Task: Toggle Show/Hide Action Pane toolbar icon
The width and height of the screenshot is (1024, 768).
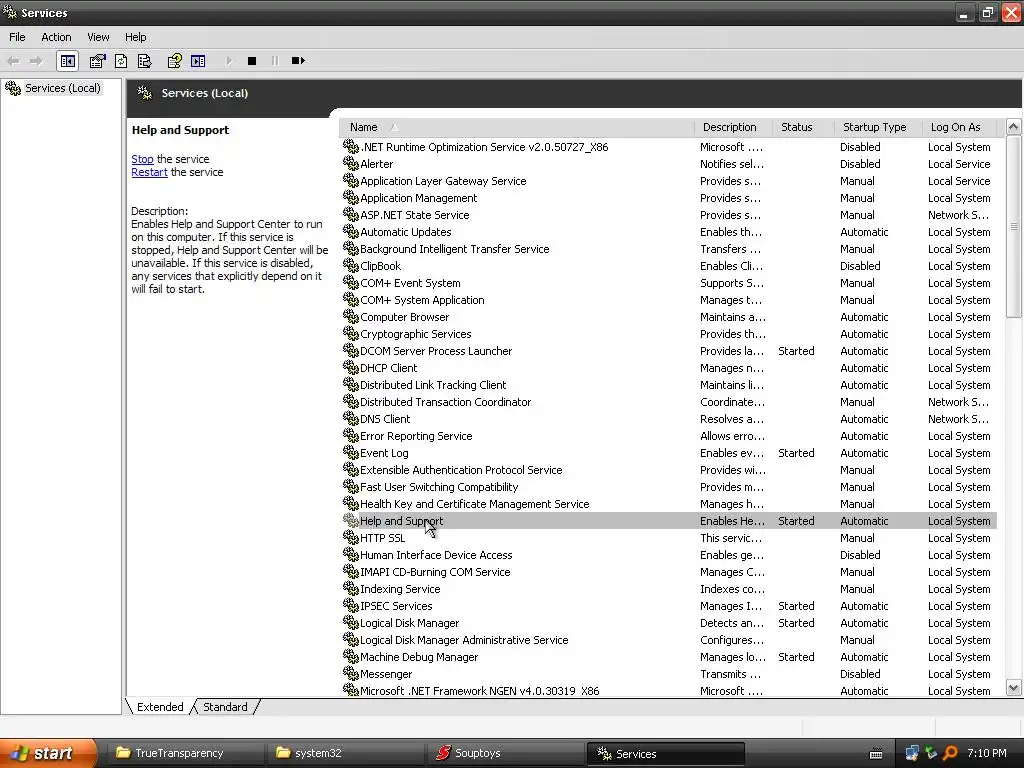Action: coord(198,61)
